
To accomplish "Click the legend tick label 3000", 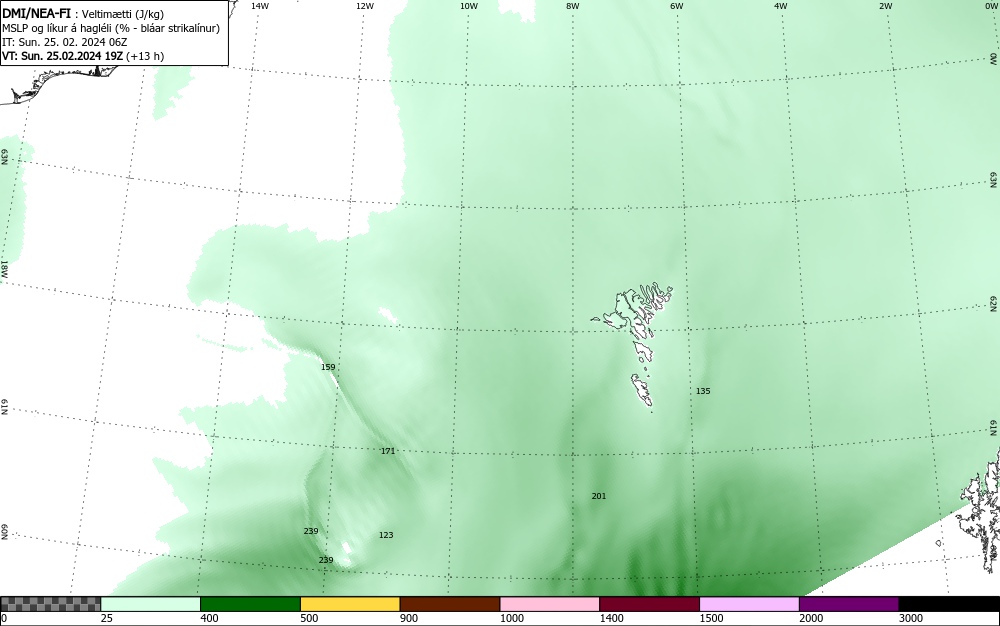I will [x=911, y=618].
